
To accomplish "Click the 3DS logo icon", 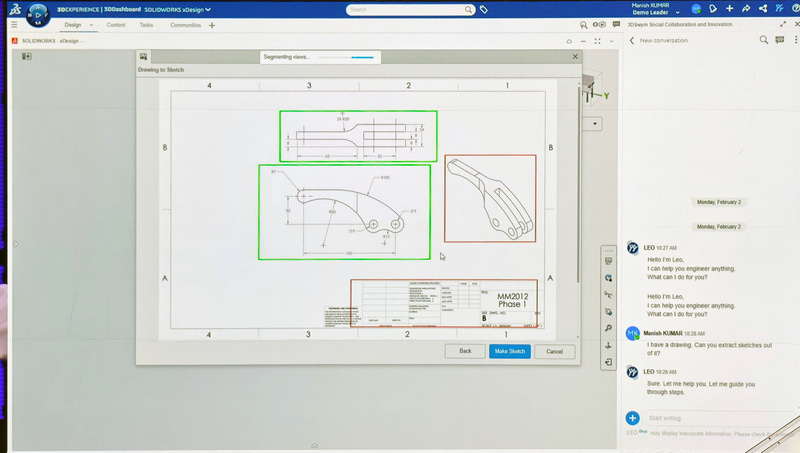I will pos(15,9).
